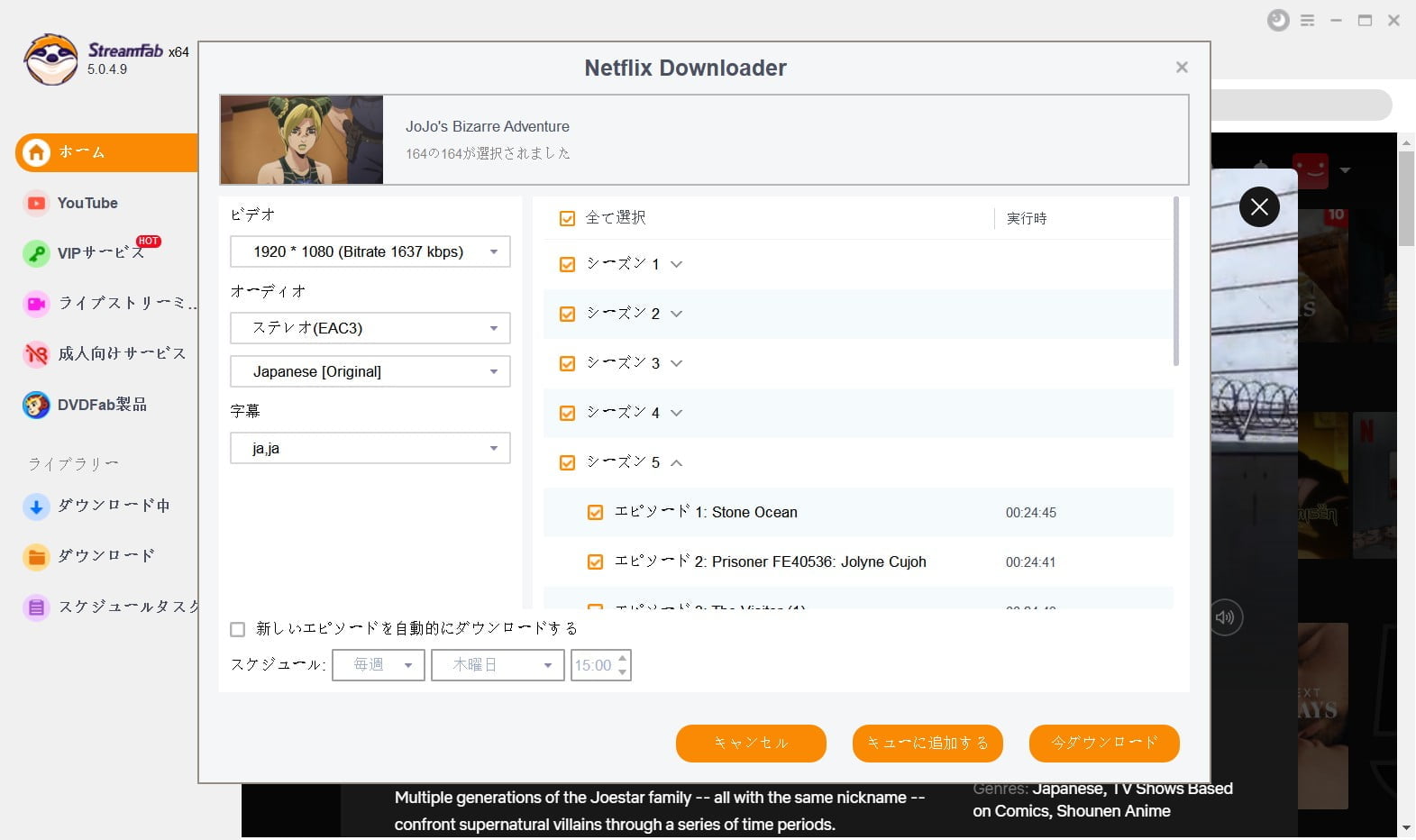Uncheck Episode 2 Prisoner FE40536 checkbox

tap(595, 562)
